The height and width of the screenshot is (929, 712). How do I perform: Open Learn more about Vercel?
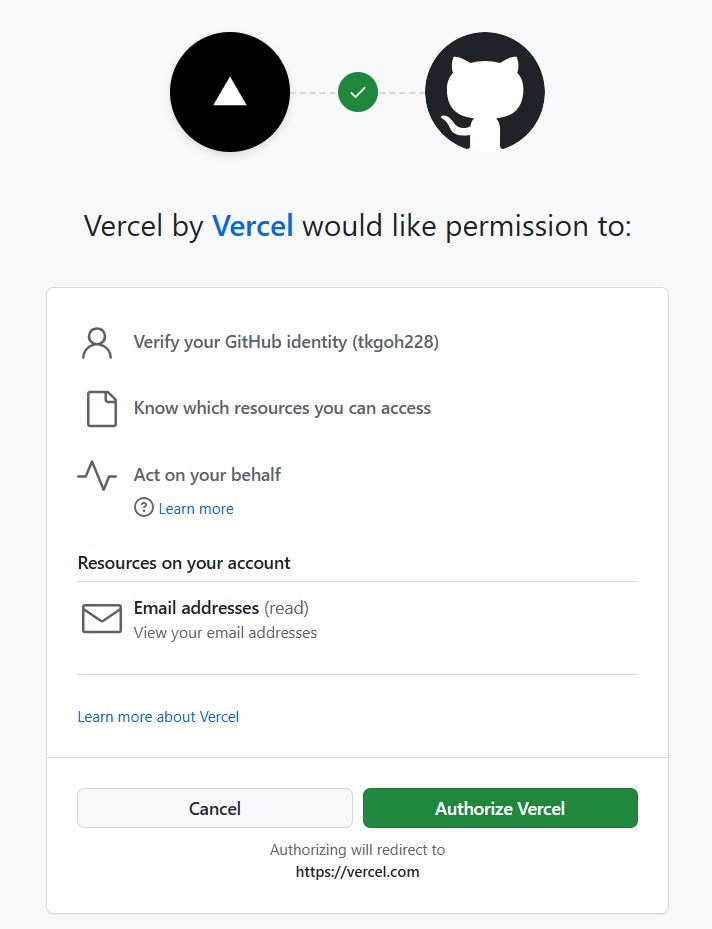point(158,716)
